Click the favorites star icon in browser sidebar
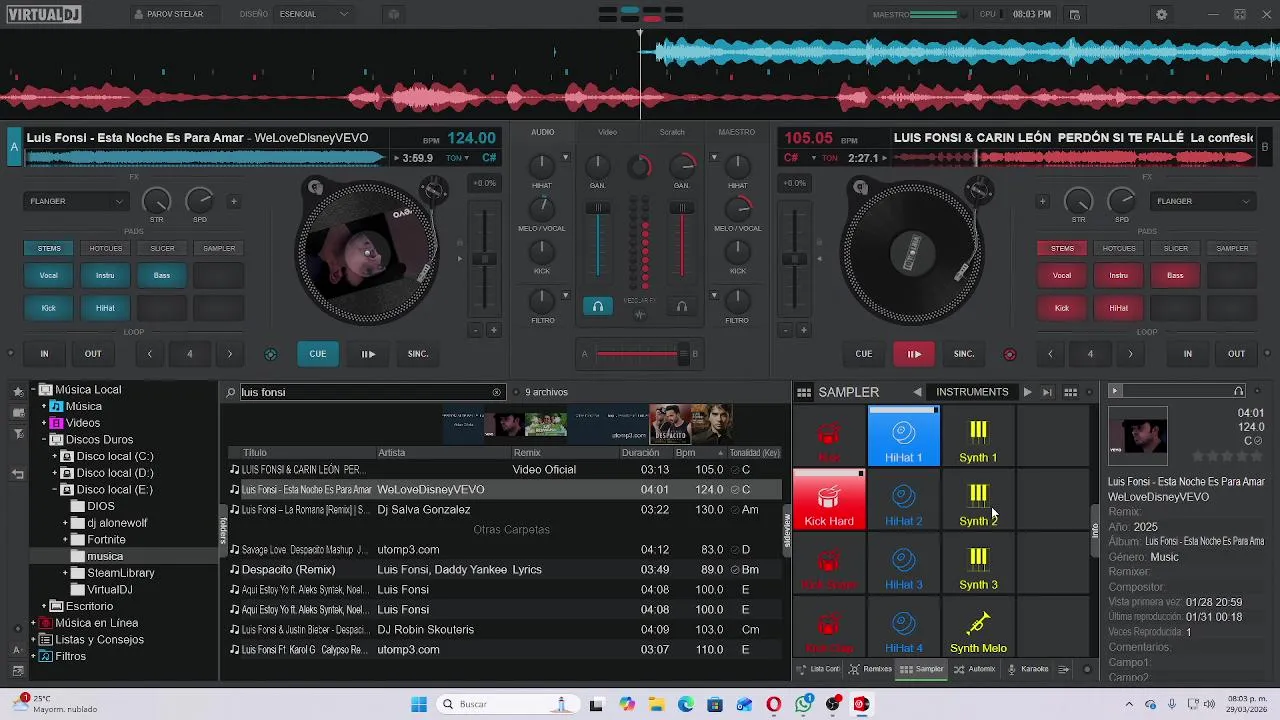The width and height of the screenshot is (1280, 720). coord(17,391)
